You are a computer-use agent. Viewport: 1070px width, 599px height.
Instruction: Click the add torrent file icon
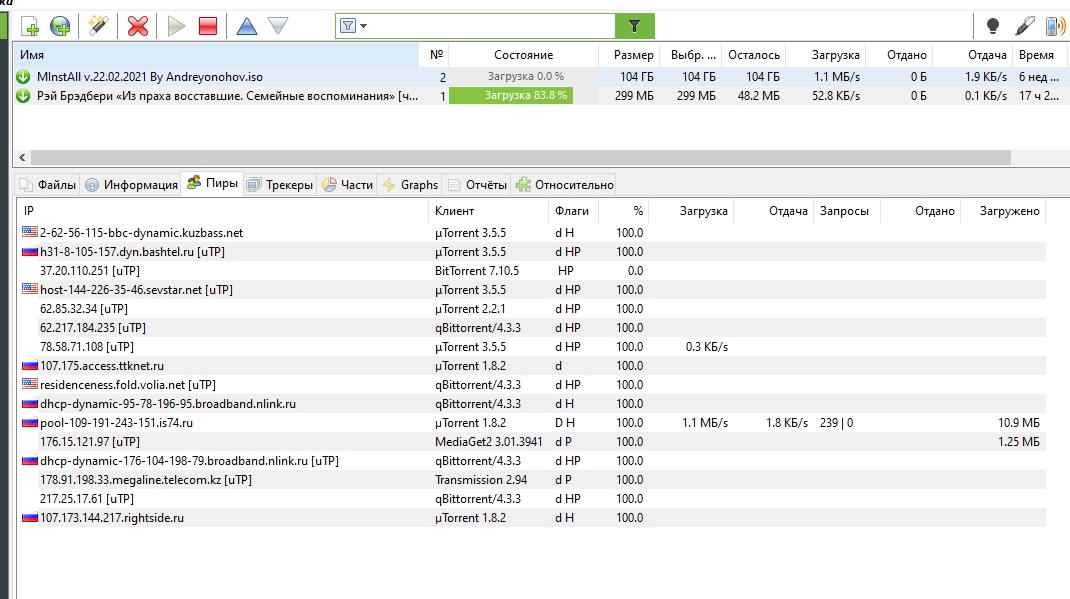pyautogui.click(x=30, y=26)
